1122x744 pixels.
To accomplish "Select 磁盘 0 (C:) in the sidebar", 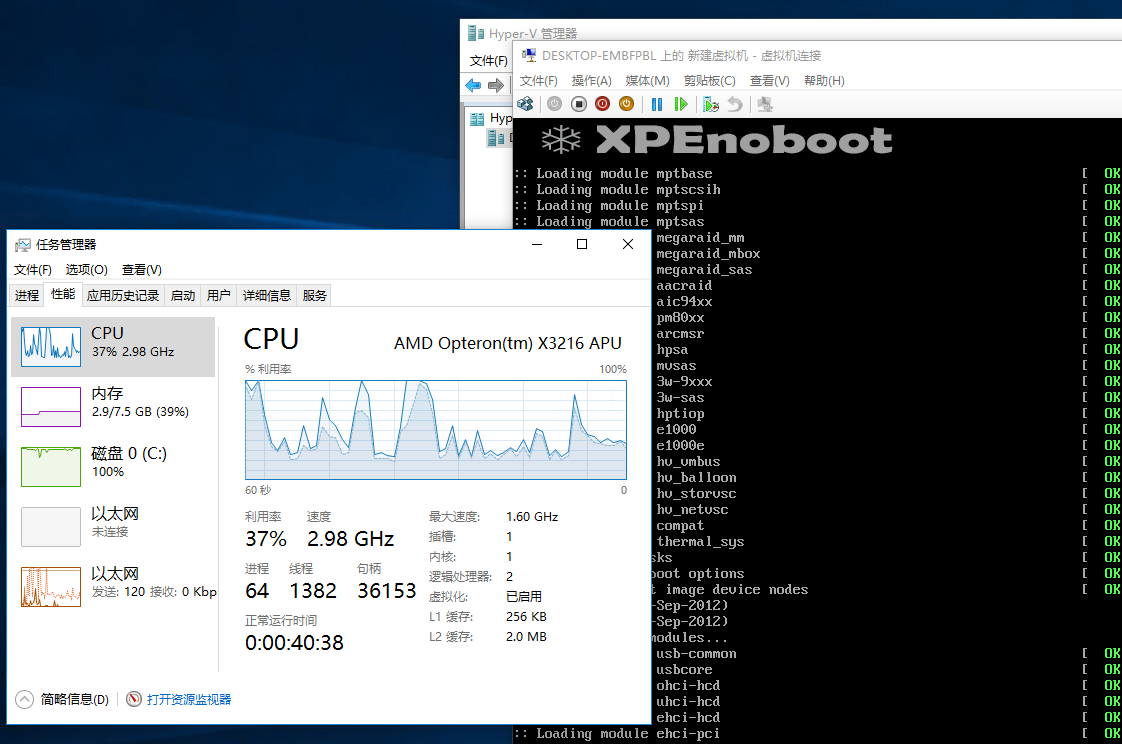I will click(x=113, y=466).
